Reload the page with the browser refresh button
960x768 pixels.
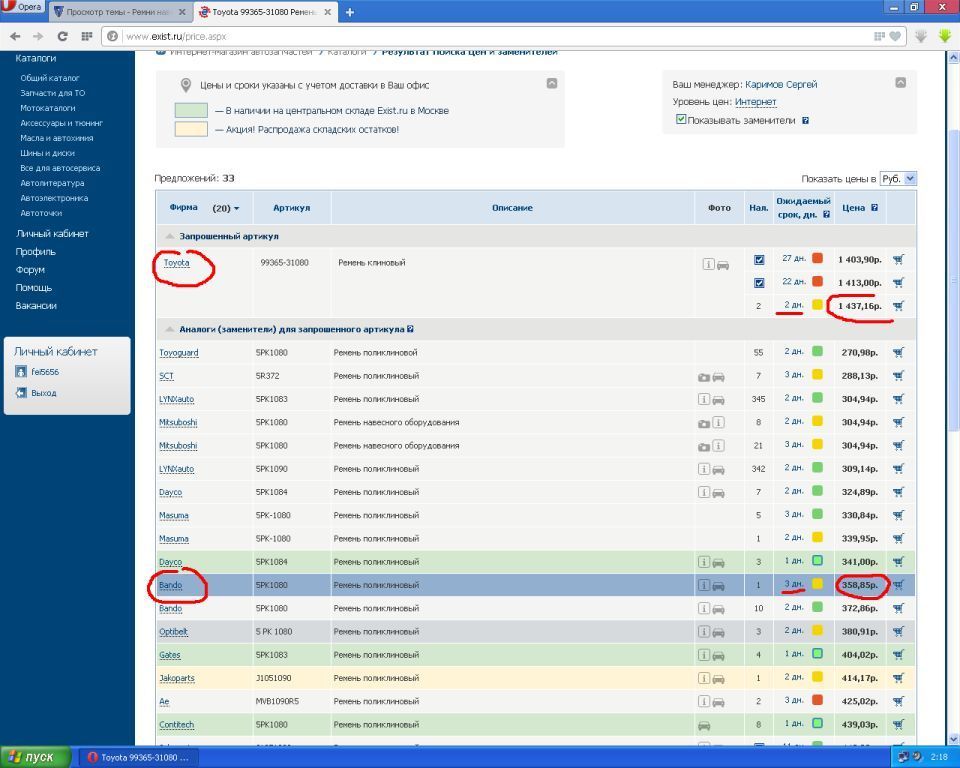click(x=62, y=36)
